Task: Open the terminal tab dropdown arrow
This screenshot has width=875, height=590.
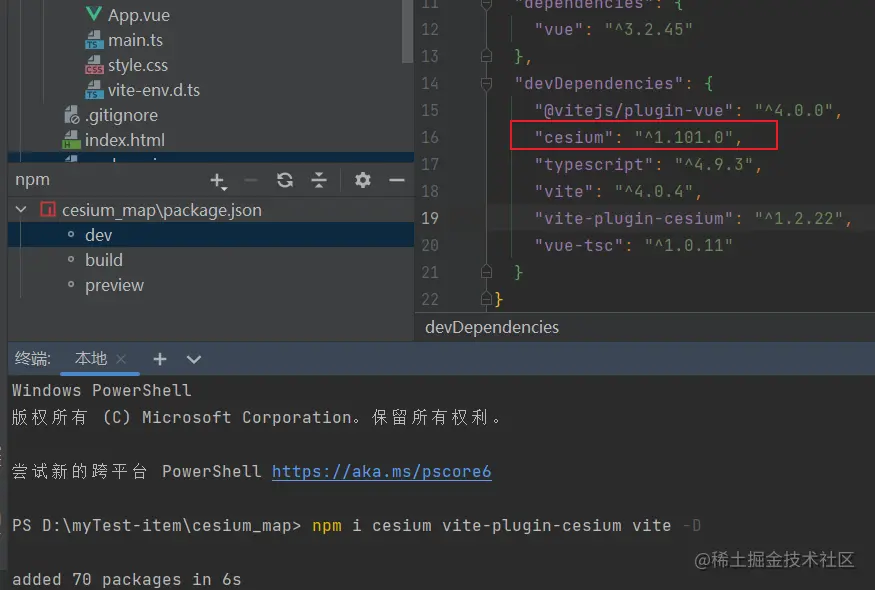Action: coord(194,359)
